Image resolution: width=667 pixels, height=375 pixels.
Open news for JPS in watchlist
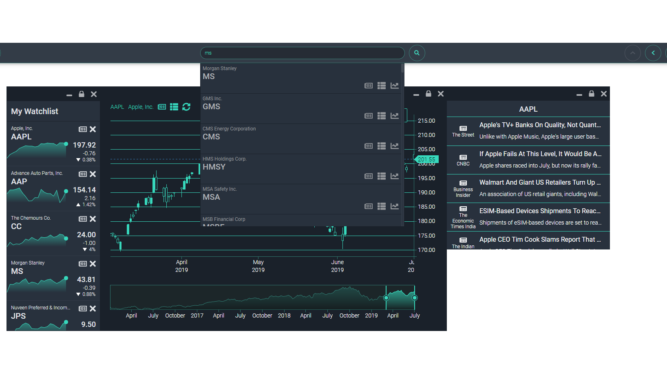click(83, 309)
